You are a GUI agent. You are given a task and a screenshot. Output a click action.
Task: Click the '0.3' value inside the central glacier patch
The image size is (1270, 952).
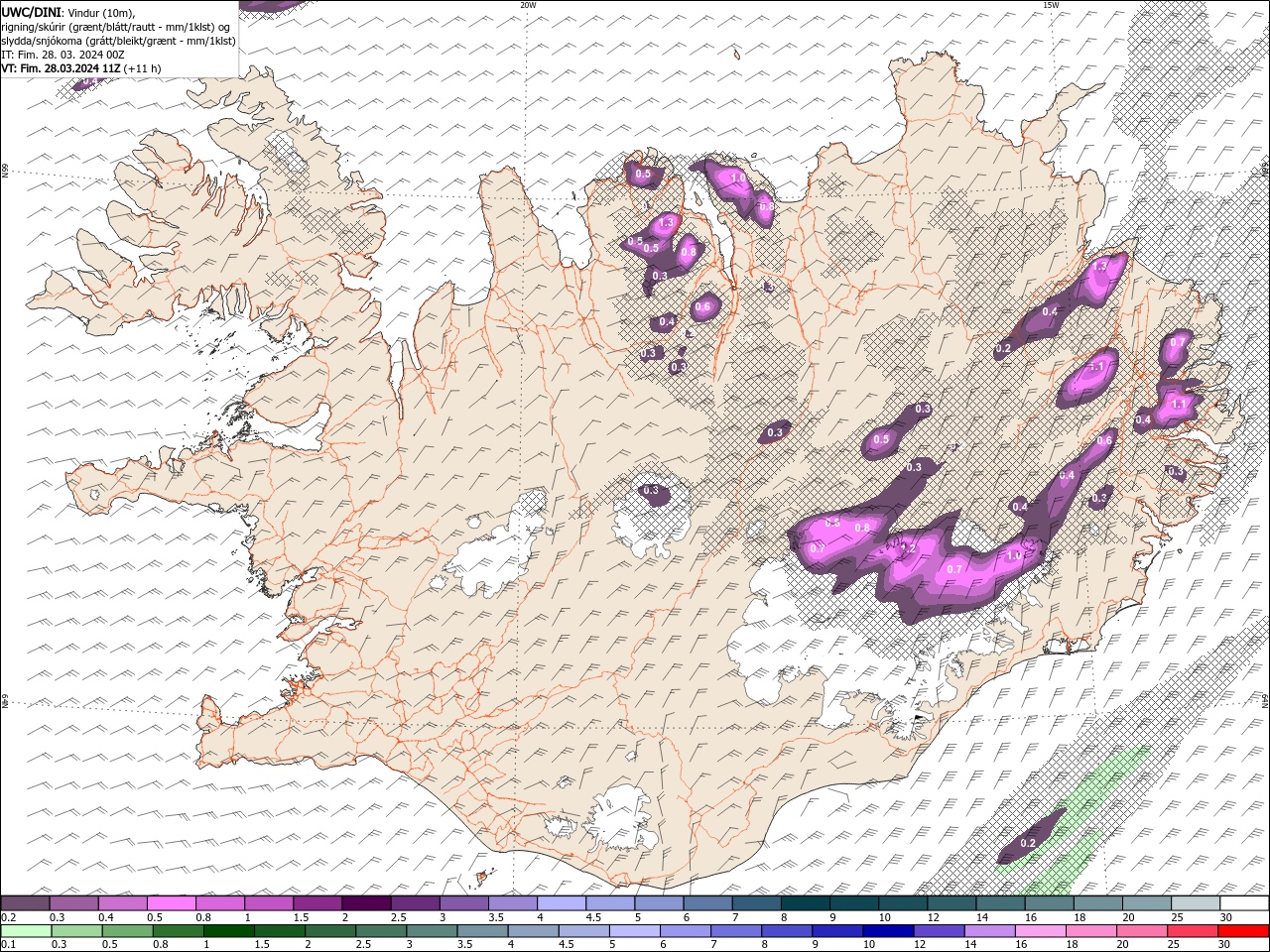(x=651, y=490)
